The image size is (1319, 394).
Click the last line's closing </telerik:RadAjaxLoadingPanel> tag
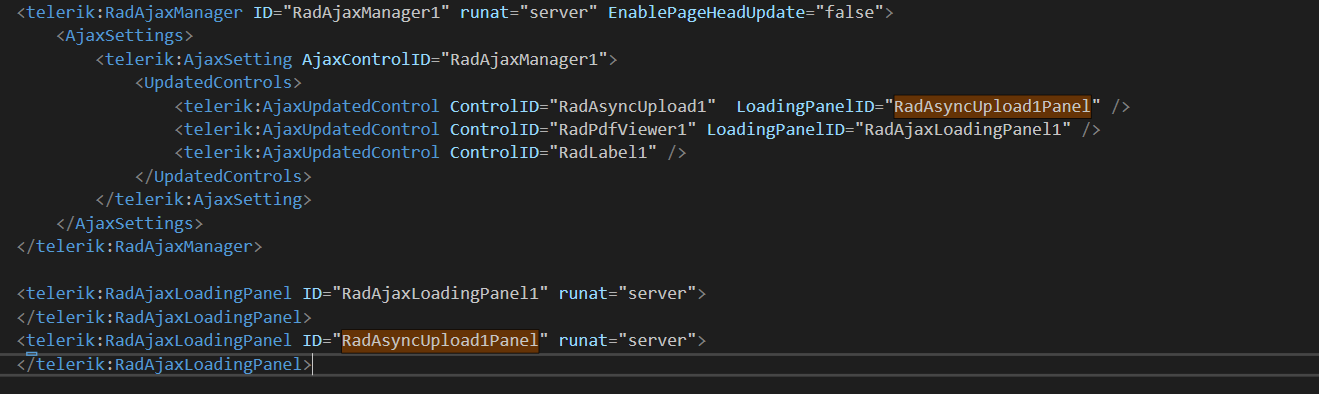[x=164, y=365]
